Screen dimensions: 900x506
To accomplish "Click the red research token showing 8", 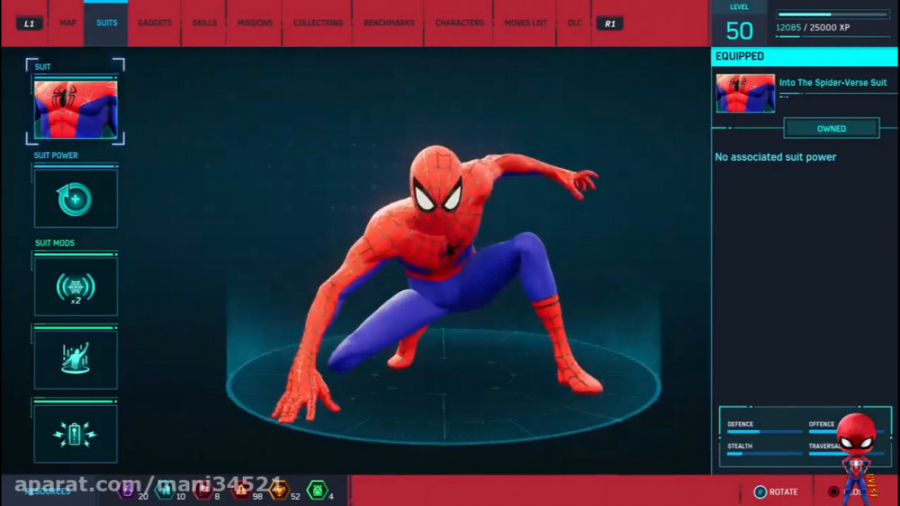I will click(x=203, y=491).
